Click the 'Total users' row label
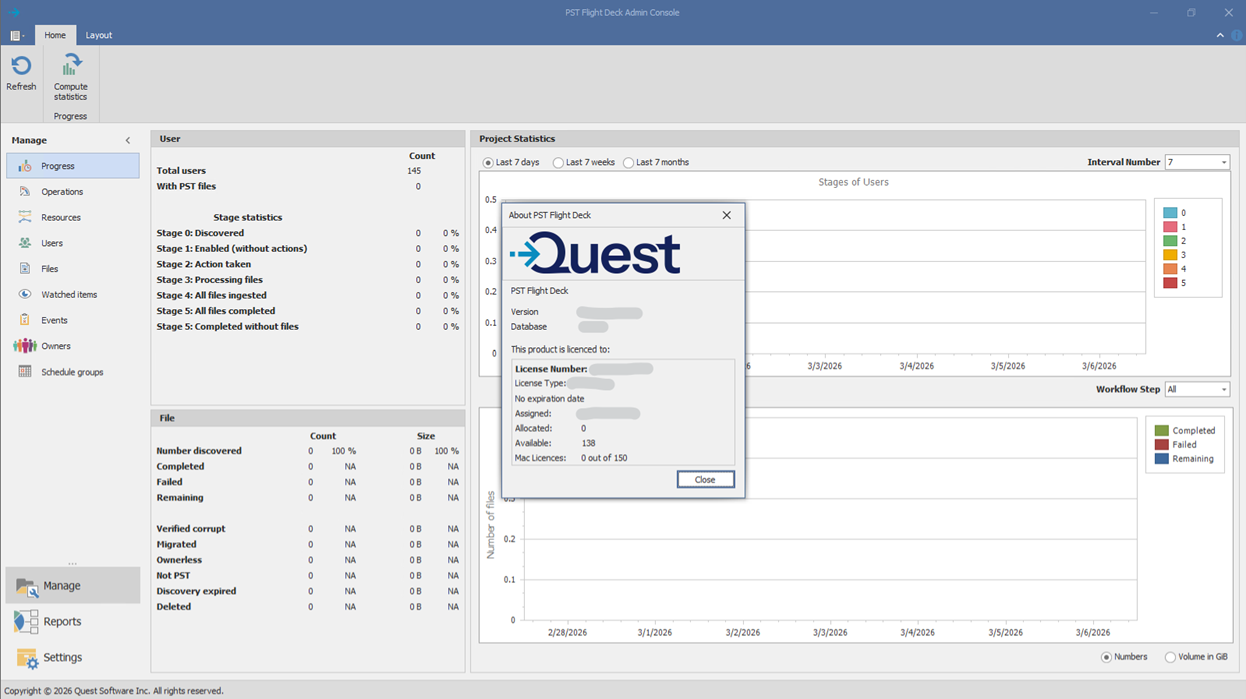The width and height of the screenshot is (1246, 699). [x=181, y=171]
